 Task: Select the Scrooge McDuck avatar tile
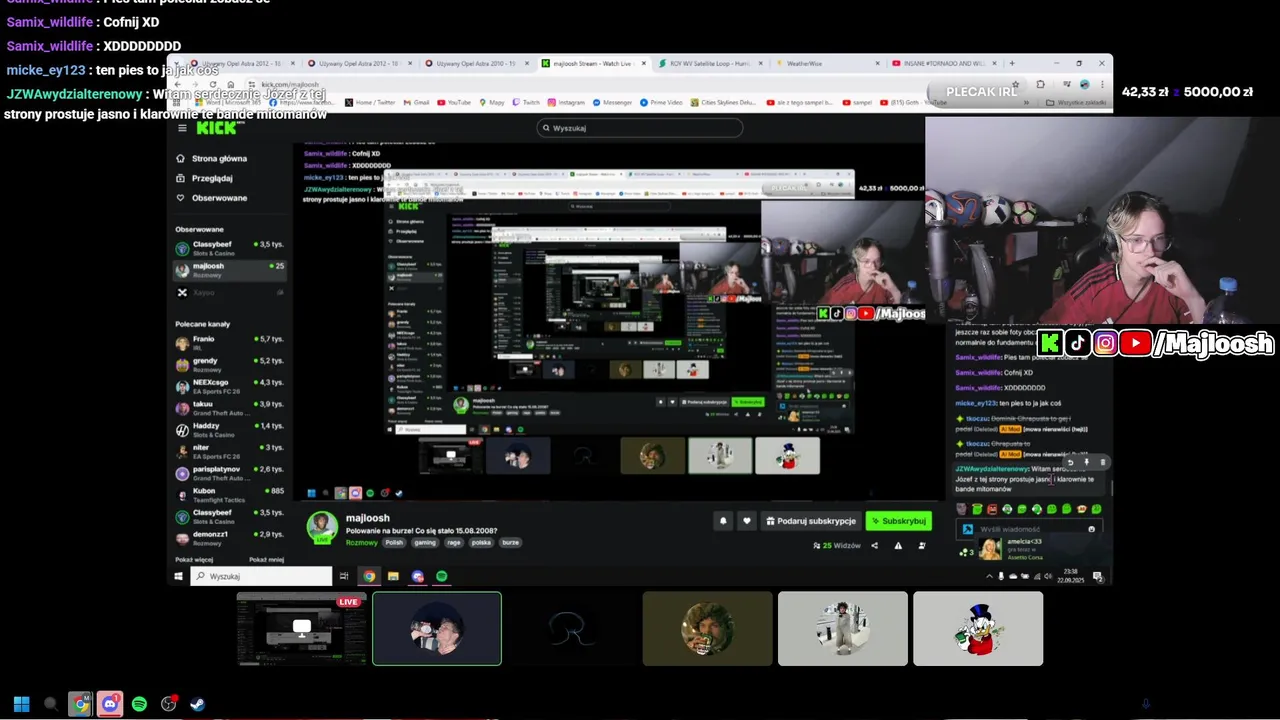(x=978, y=628)
